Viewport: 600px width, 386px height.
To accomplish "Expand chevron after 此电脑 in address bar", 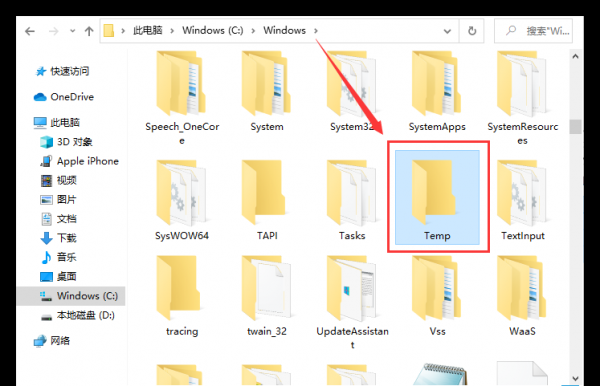I will (x=172, y=31).
